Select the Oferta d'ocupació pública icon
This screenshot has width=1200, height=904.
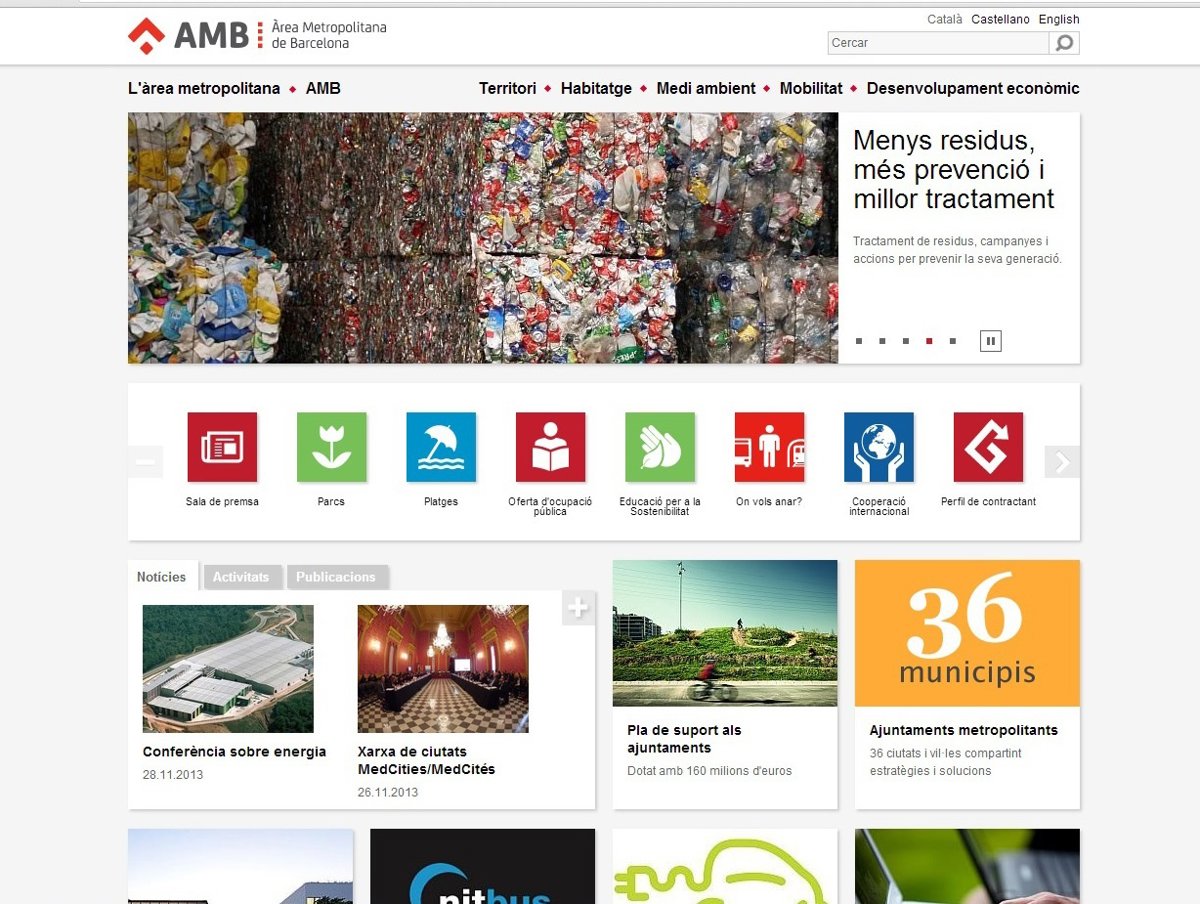click(x=550, y=447)
